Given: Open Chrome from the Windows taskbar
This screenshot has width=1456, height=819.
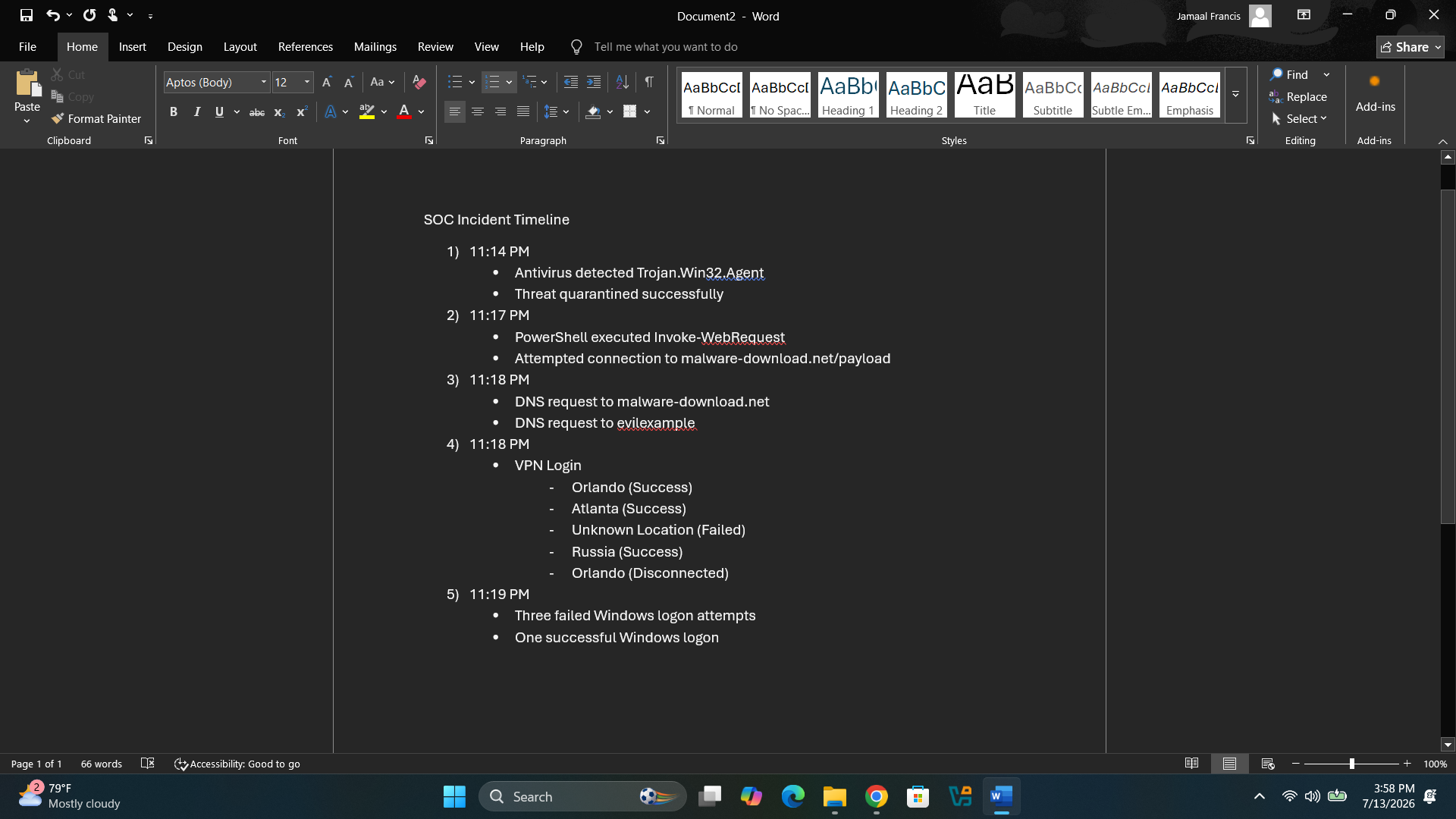Looking at the screenshot, I should point(877,797).
